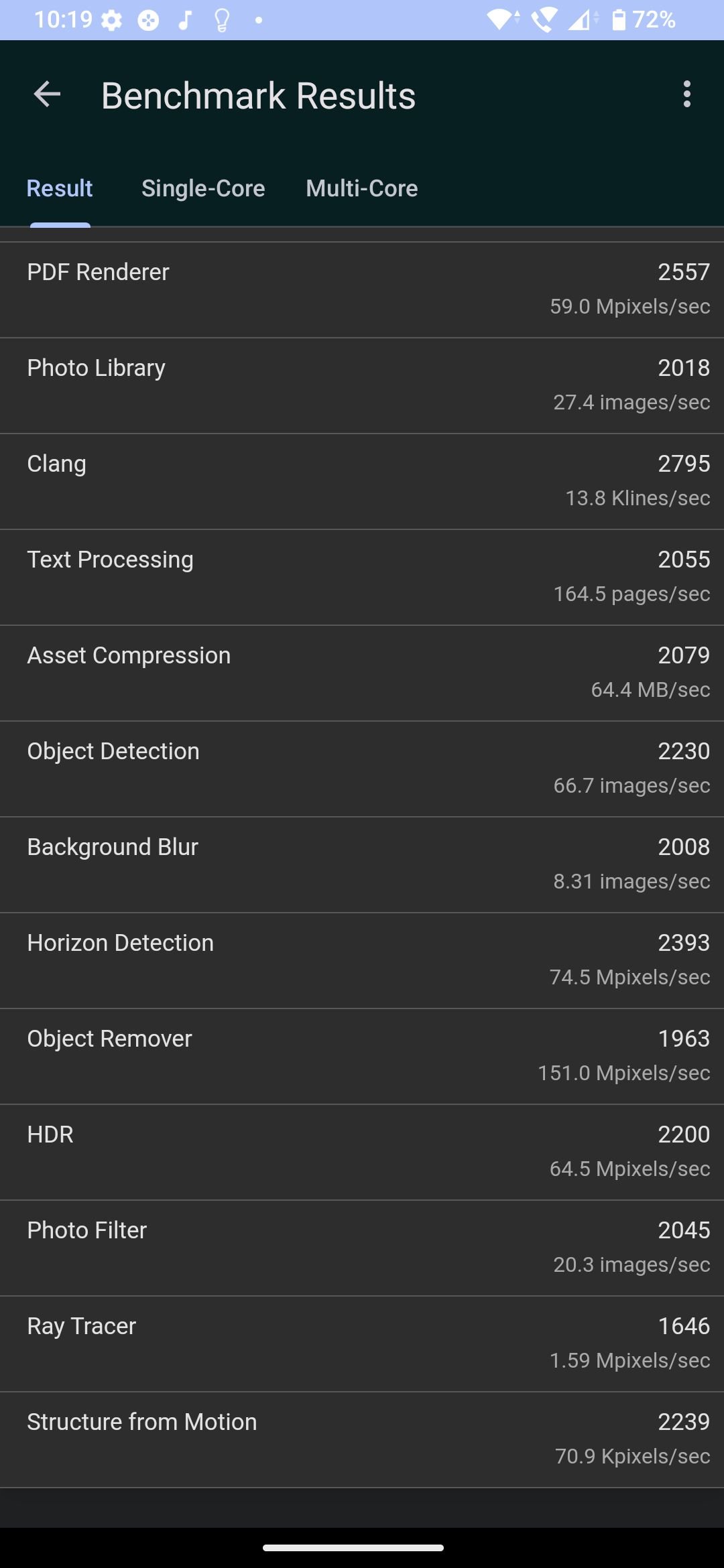
Task: Tap the Wi-Fi calling phone icon
Action: pyautogui.click(x=544, y=20)
